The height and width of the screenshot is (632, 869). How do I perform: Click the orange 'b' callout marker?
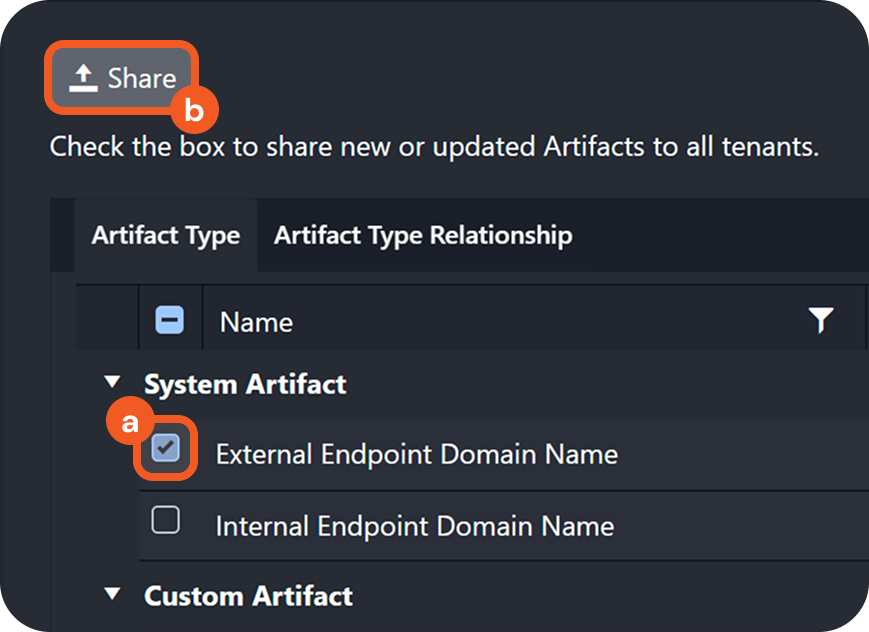[x=193, y=112]
